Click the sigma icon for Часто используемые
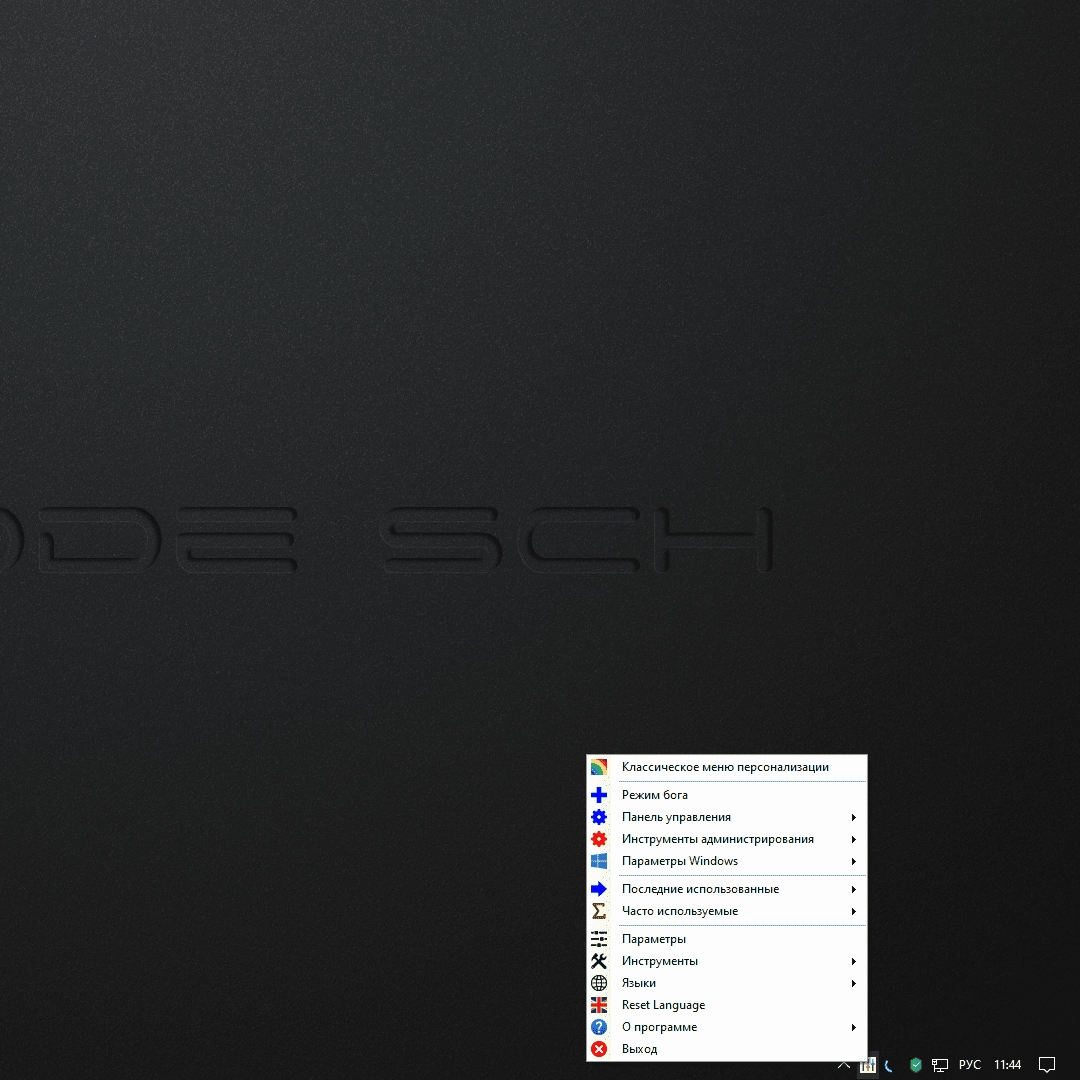 [599, 911]
